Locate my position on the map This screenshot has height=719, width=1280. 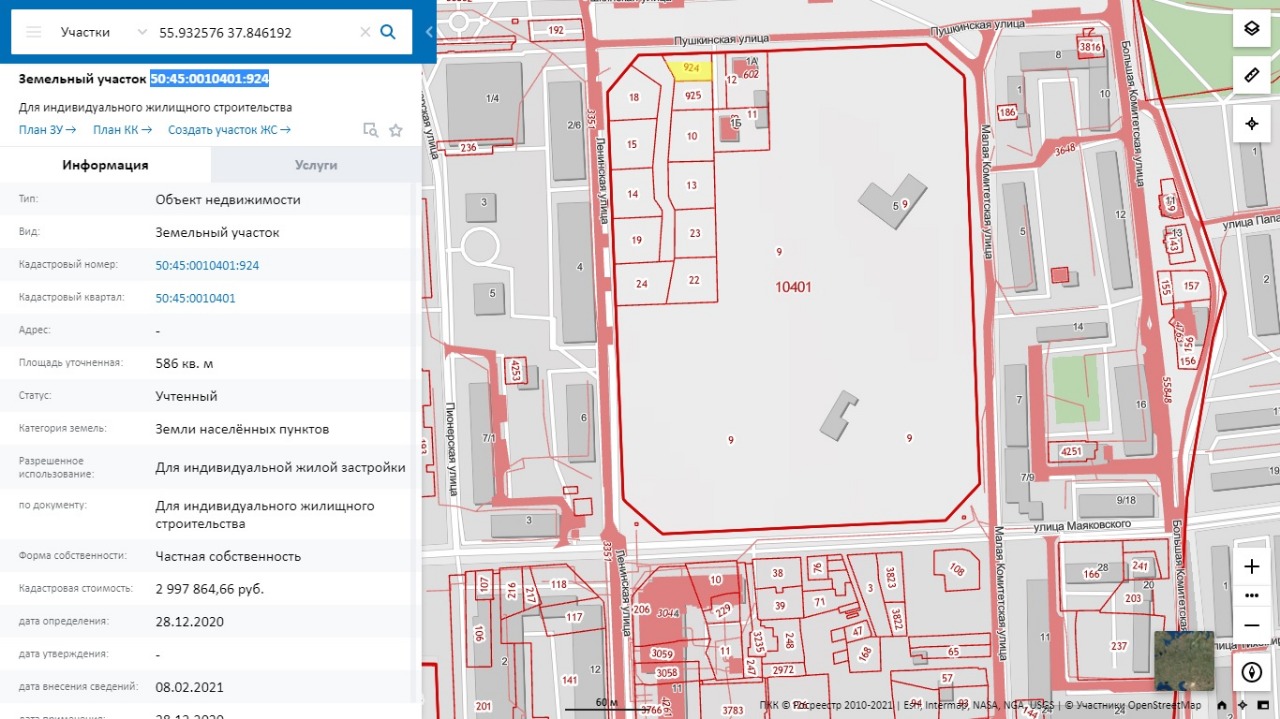pos(1251,124)
